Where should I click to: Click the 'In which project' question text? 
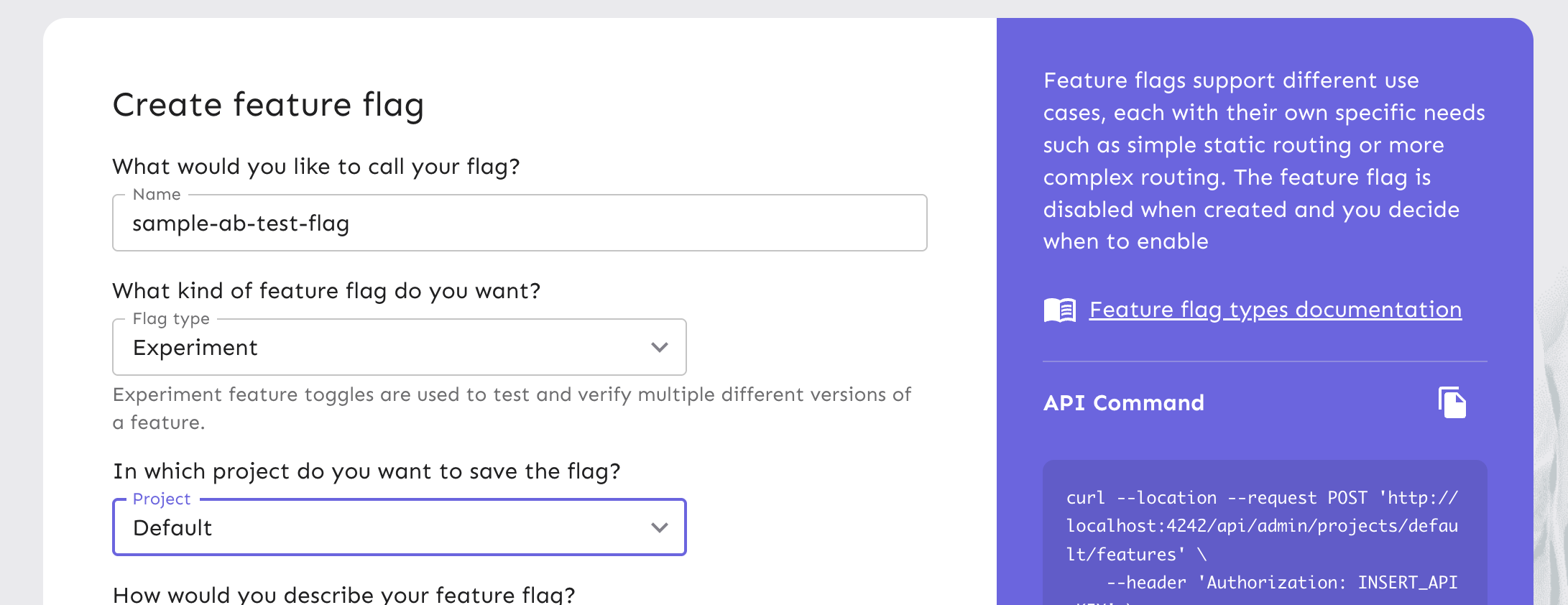click(366, 471)
